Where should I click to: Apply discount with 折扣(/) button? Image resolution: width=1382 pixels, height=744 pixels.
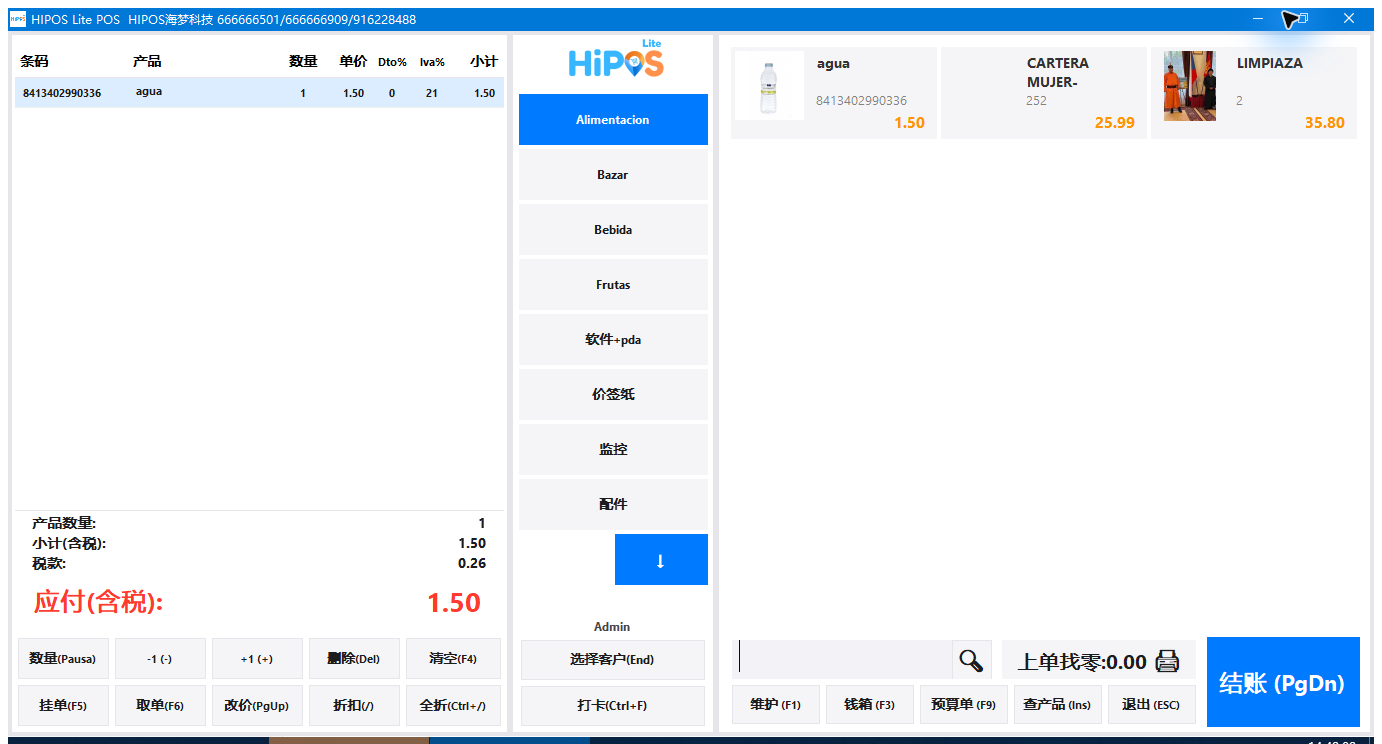point(354,705)
